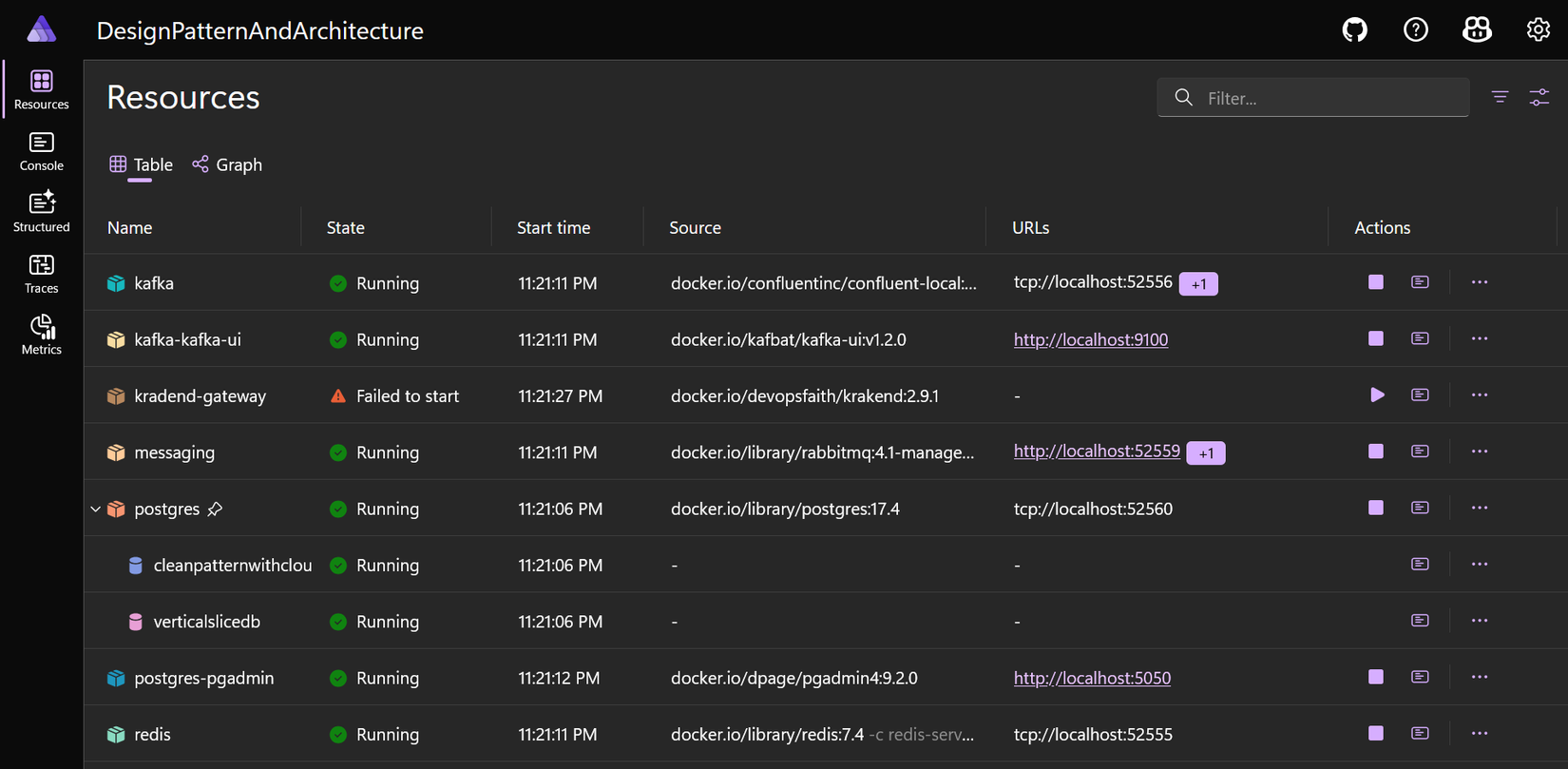Image resolution: width=1568 pixels, height=769 pixels.
Task: Start the kradend-gateway resource
Action: (x=1376, y=394)
